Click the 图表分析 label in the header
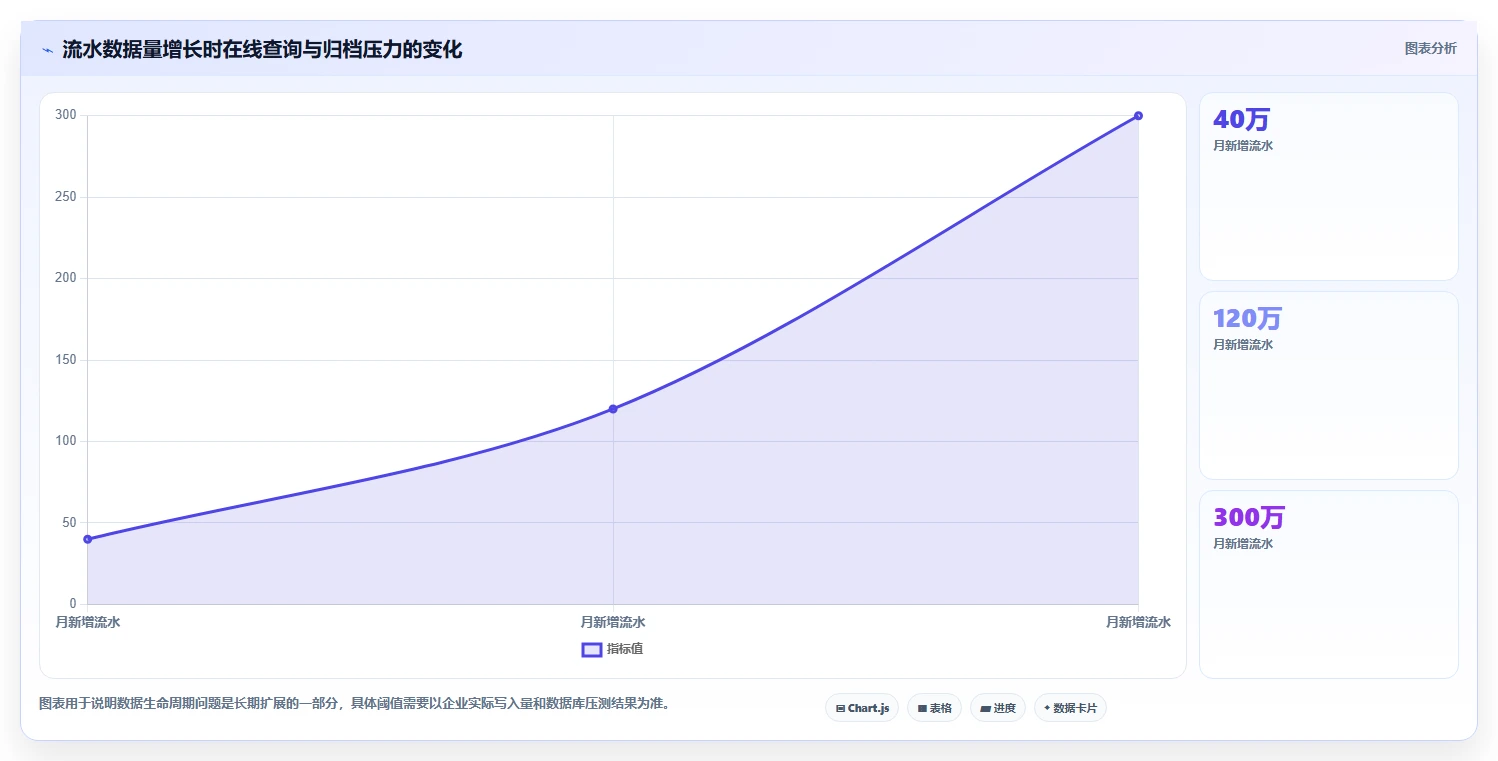Viewport: 1498px width, 761px height. click(1431, 48)
